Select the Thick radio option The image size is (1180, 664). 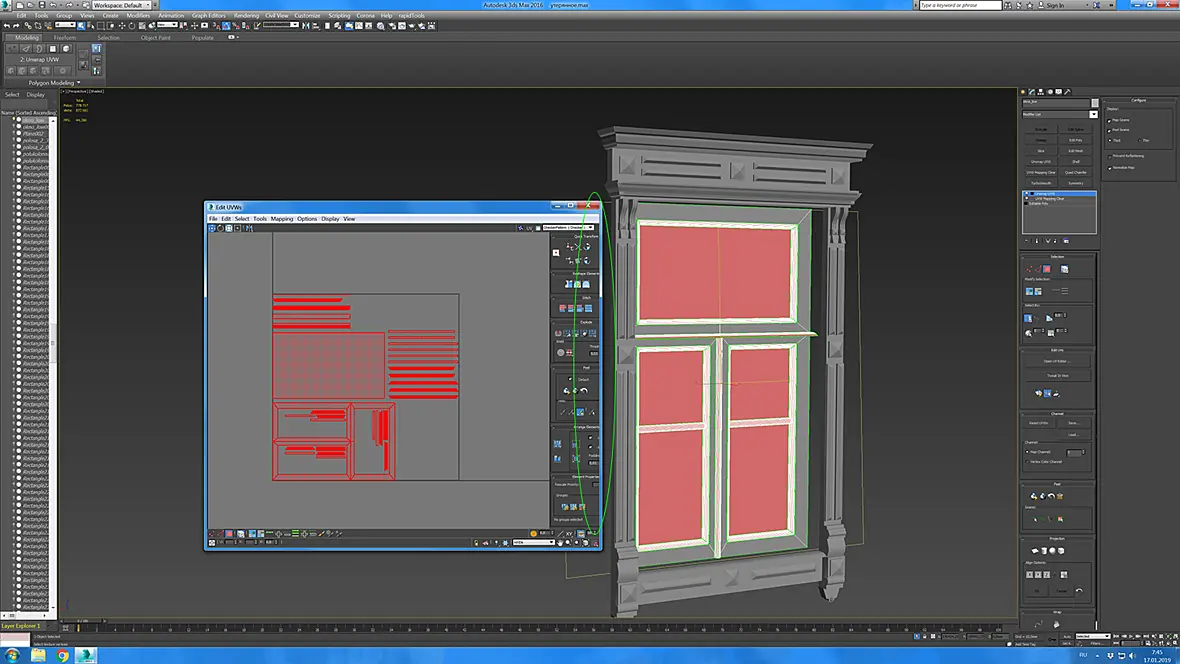tap(1110, 140)
